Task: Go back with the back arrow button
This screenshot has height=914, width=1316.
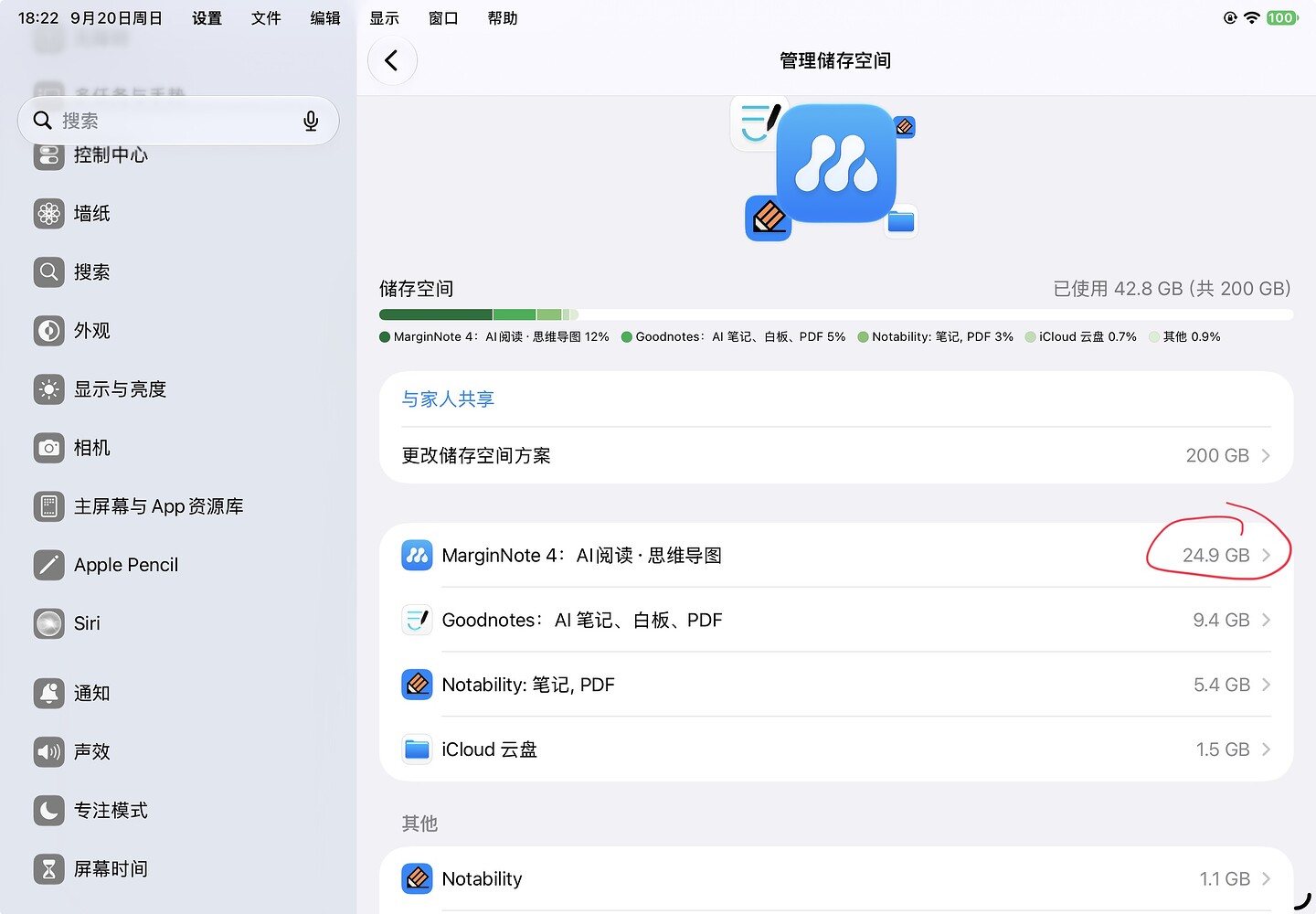Action: click(x=392, y=60)
